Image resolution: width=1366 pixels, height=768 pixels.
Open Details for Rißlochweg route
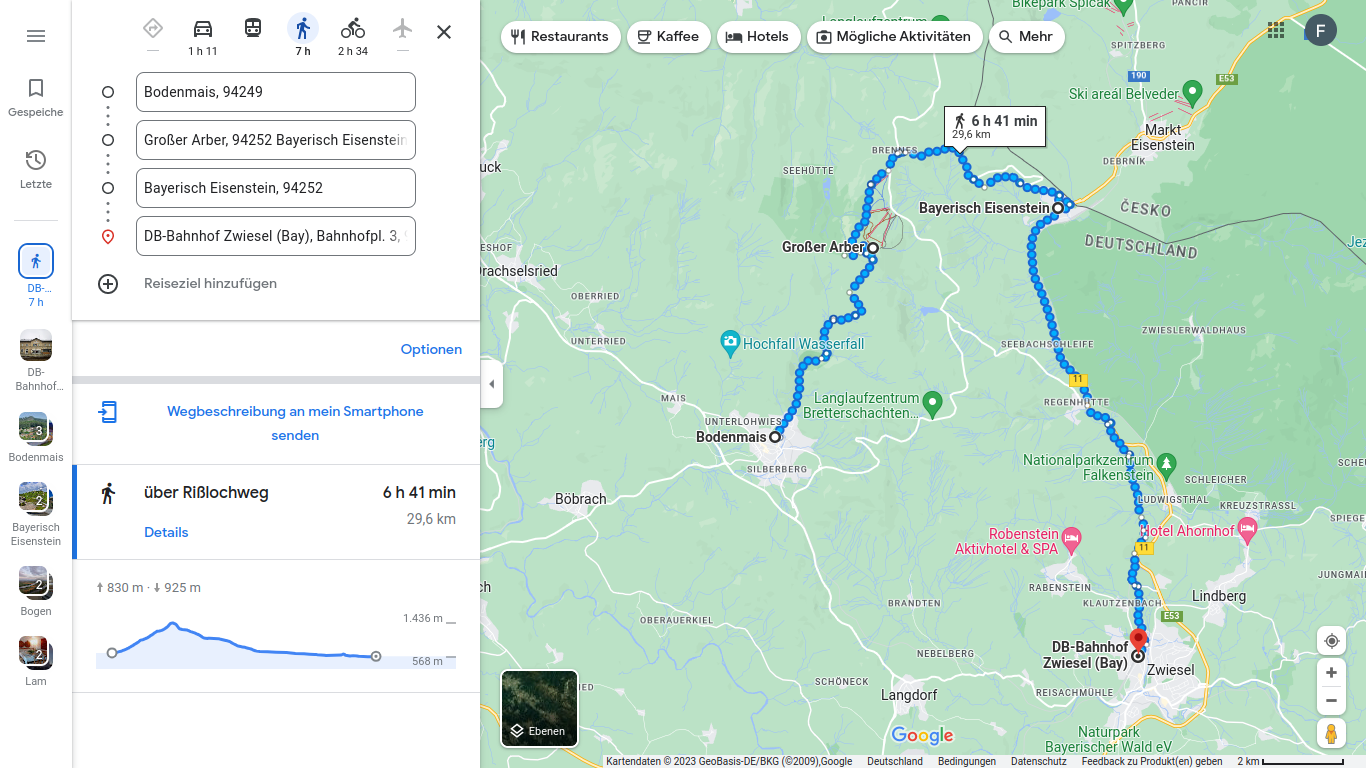click(166, 532)
